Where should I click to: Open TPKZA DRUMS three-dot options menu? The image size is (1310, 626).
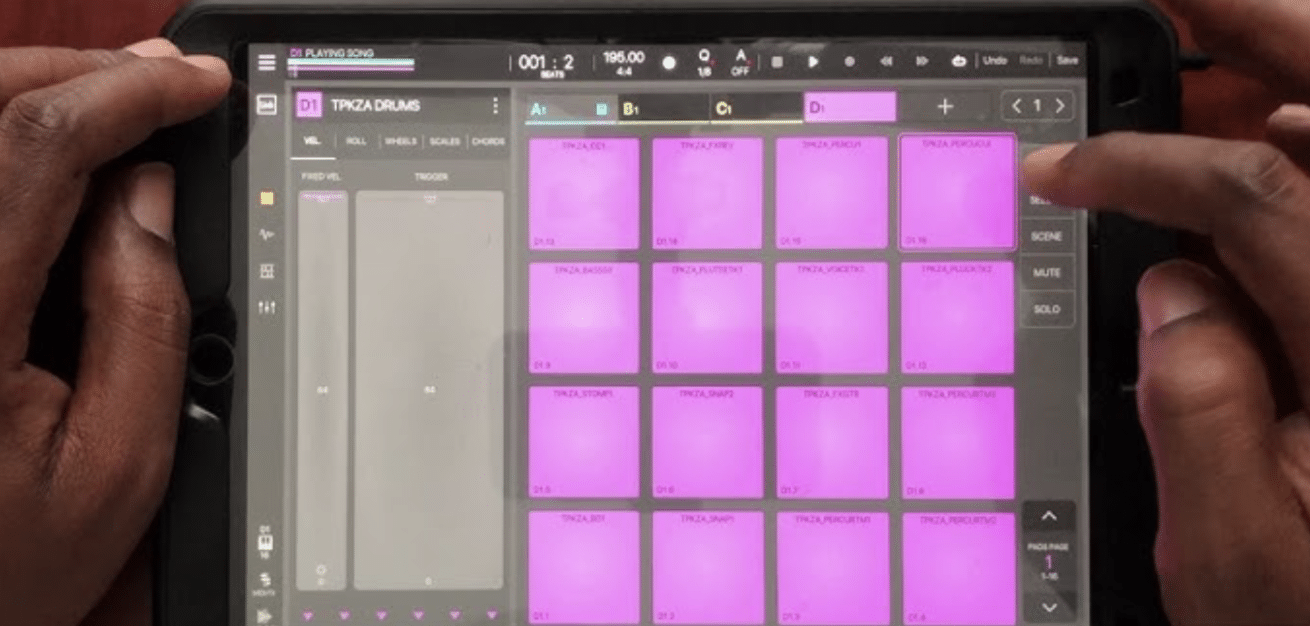click(494, 106)
